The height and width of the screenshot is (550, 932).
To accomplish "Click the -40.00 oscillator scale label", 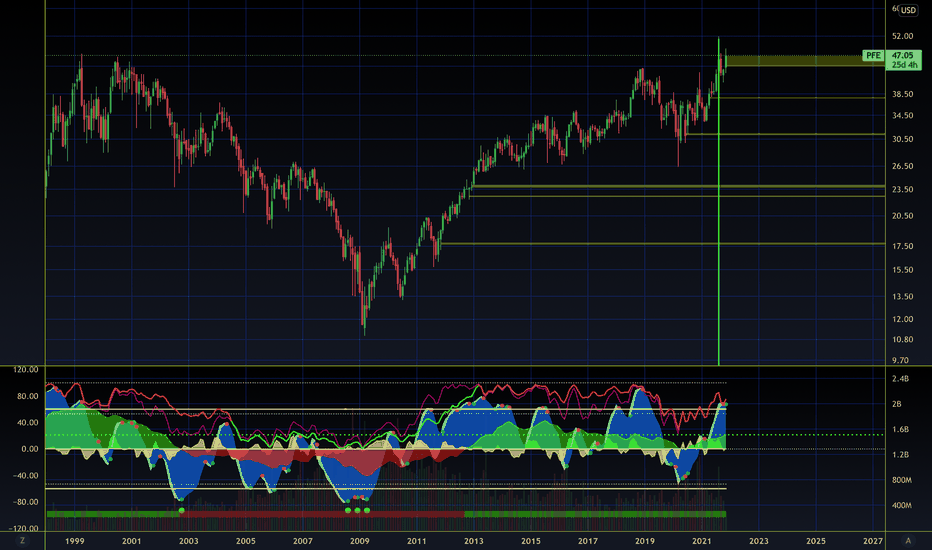I will (26, 475).
